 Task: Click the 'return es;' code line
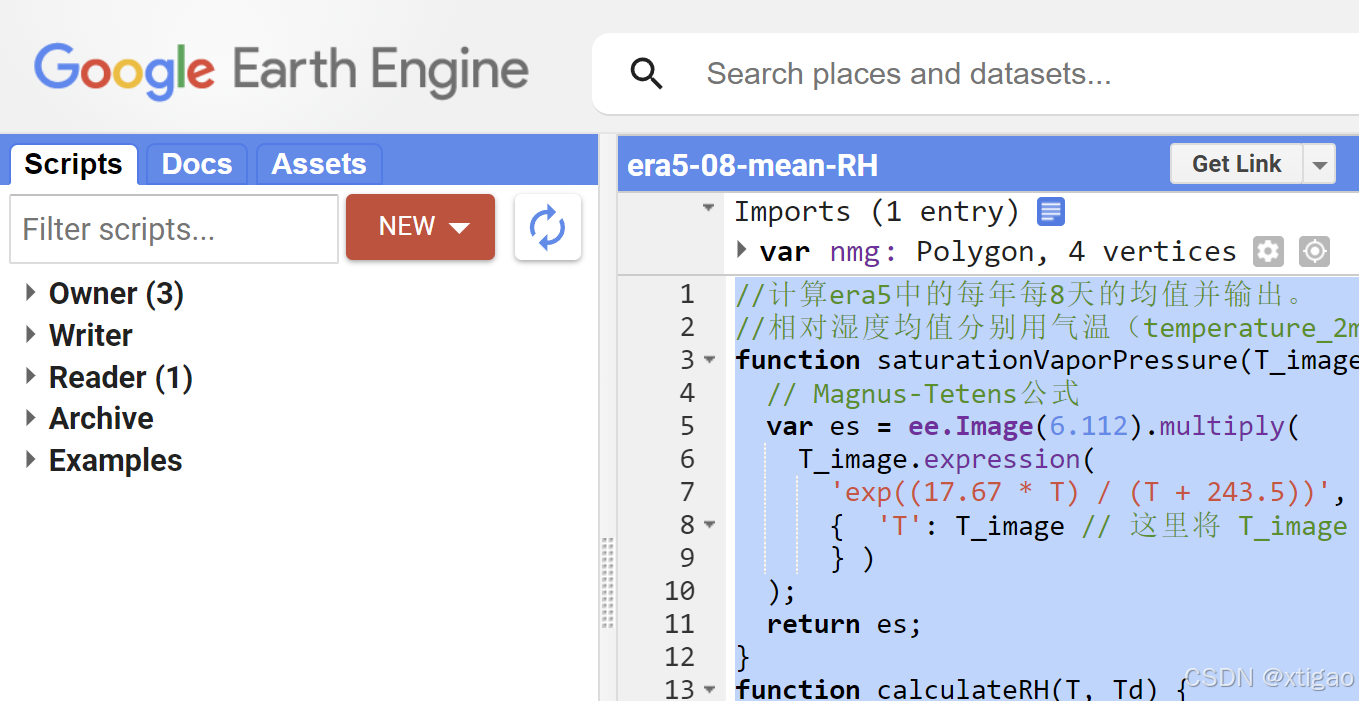tap(843, 624)
